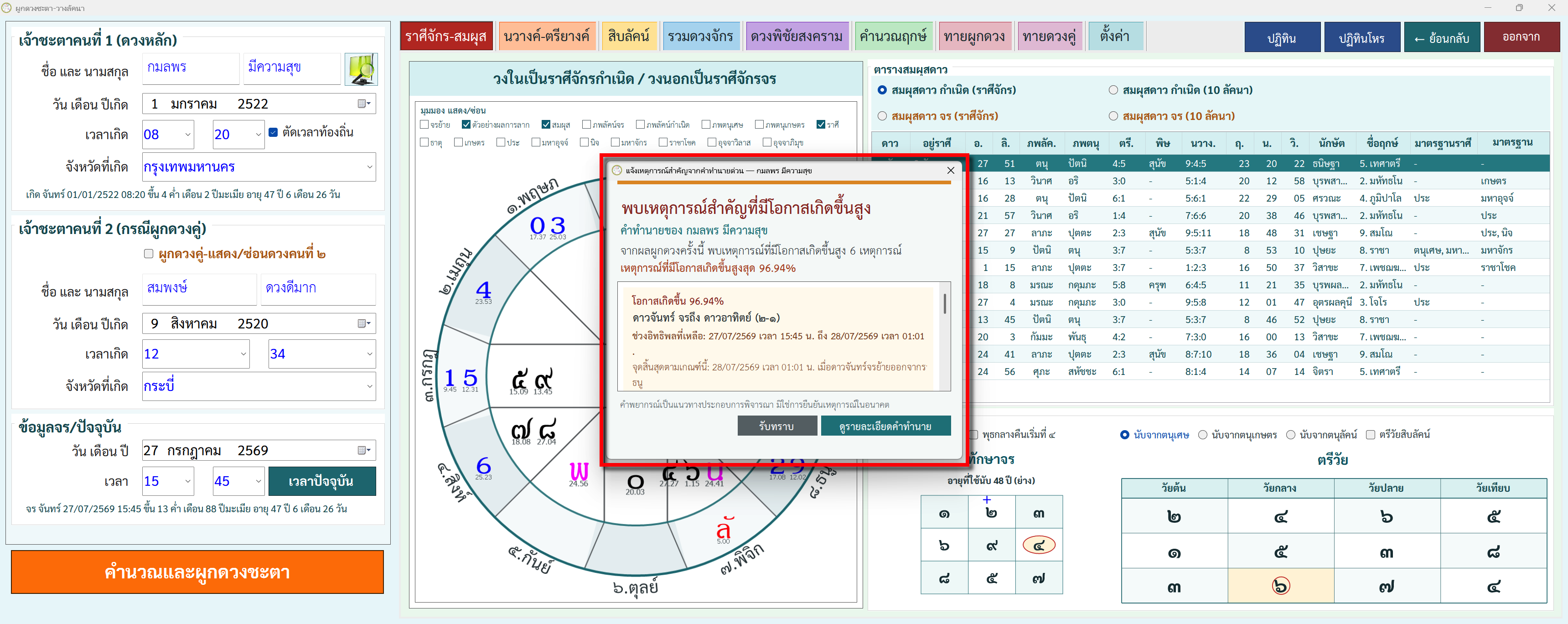Uncheck the สมผุส view checkbox
The height and width of the screenshot is (624, 1568).
546,125
